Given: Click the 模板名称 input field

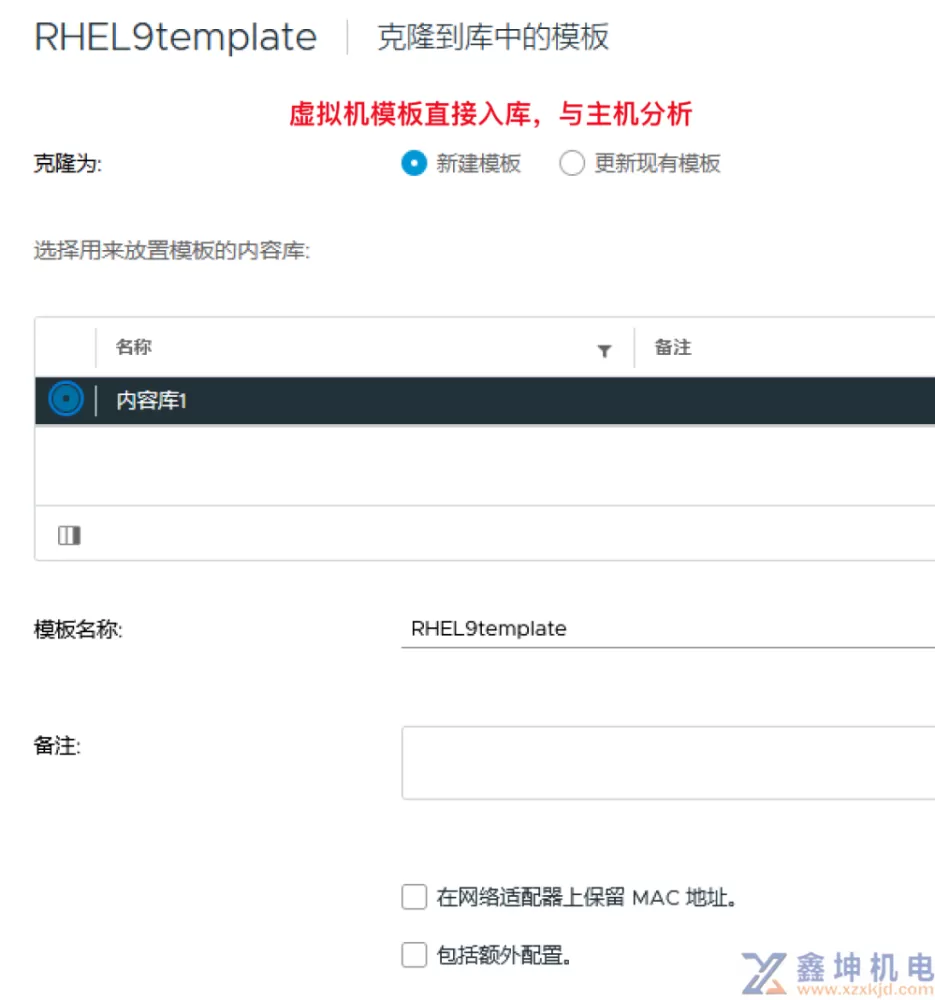Looking at the screenshot, I should 668,629.
